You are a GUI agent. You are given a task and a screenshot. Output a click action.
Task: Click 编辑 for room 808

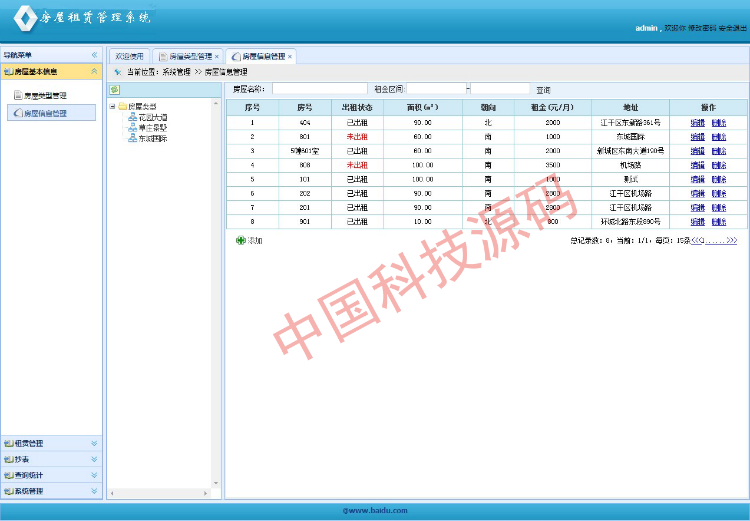pyautogui.click(x=698, y=165)
